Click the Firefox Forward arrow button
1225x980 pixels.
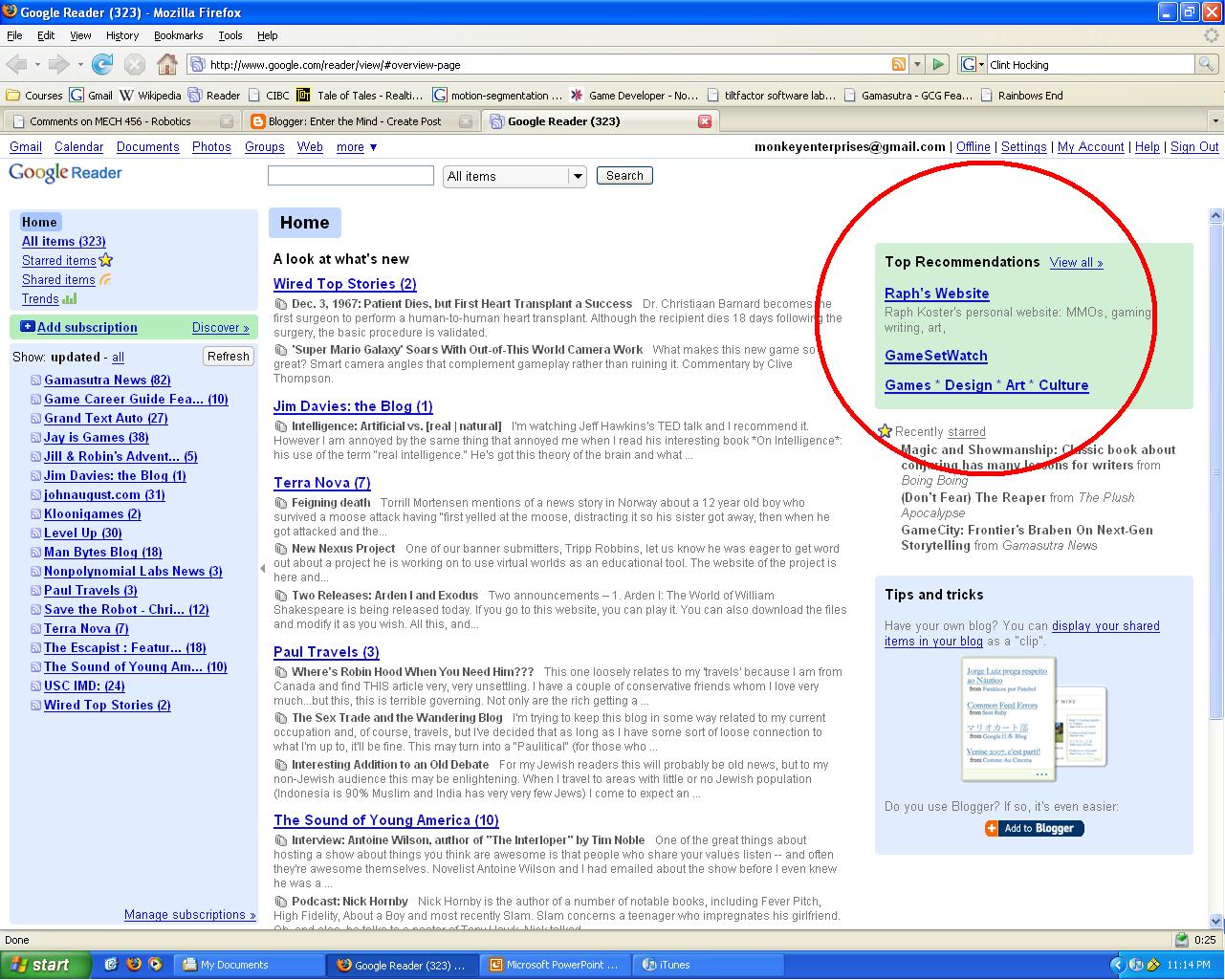[58, 65]
